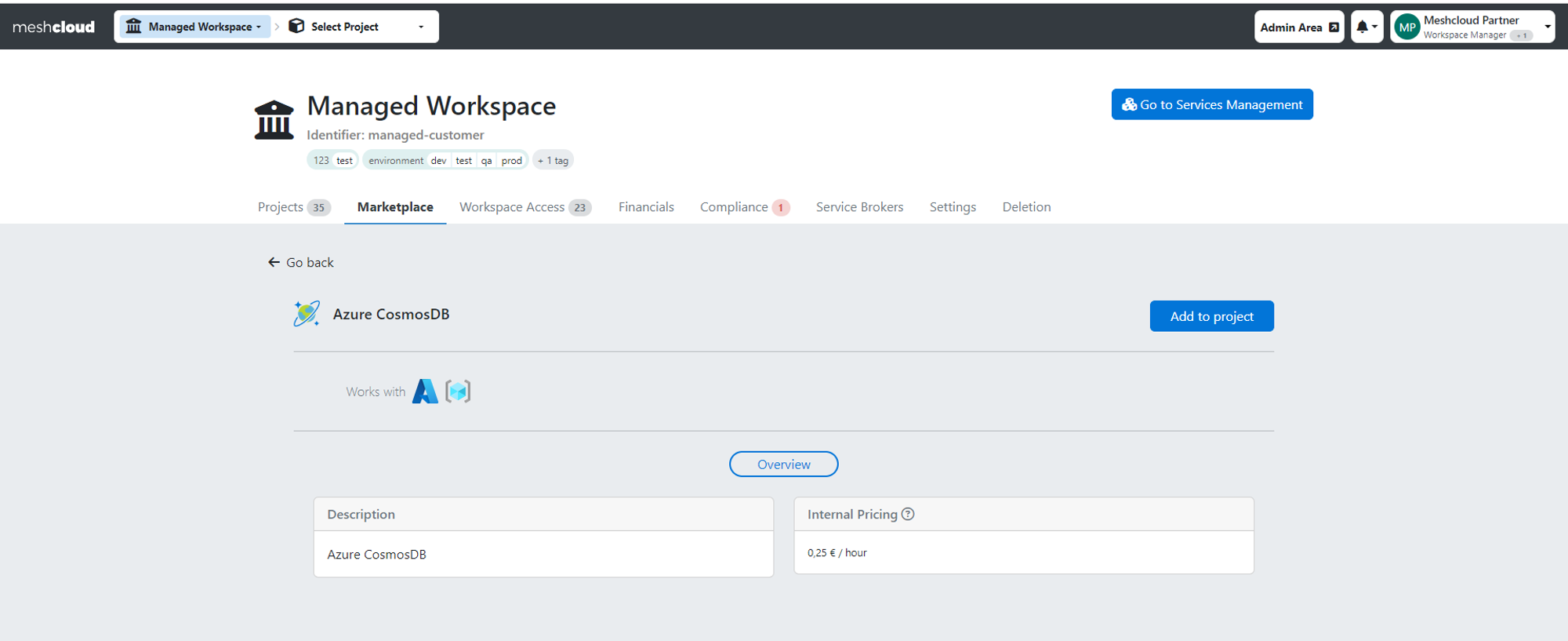This screenshot has height=641, width=1568.
Task: Go to Services Management
Action: (x=1212, y=104)
